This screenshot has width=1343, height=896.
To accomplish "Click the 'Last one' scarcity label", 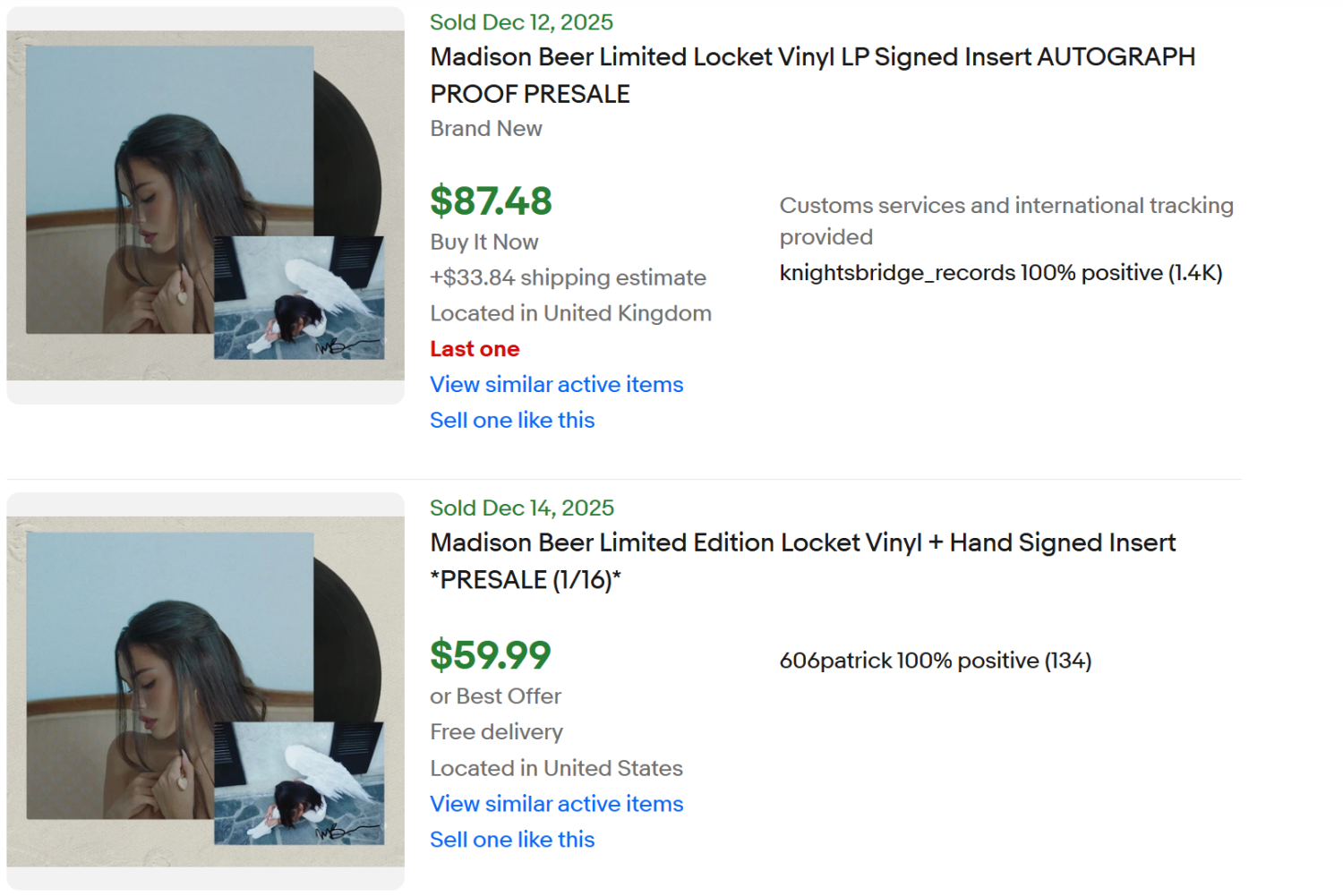I will (475, 348).
